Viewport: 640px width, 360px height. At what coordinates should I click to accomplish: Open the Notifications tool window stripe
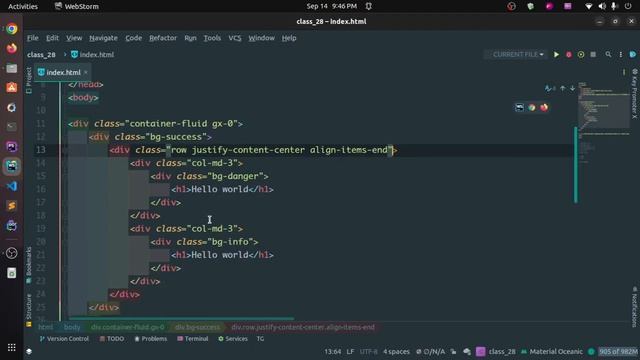pyautogui.click(x=634, y=307)
